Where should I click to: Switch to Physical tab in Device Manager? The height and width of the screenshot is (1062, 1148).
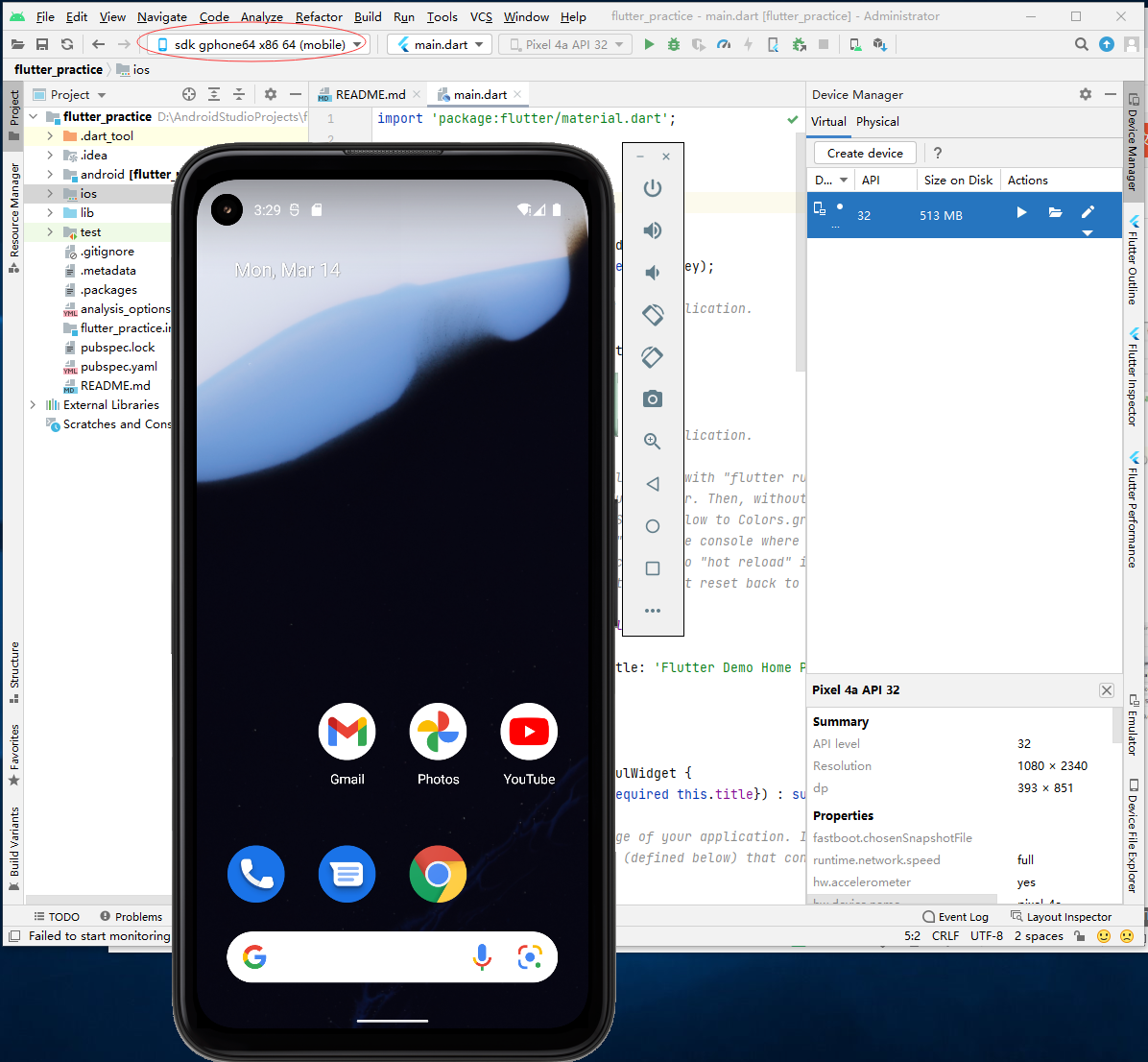pos(877,122)
